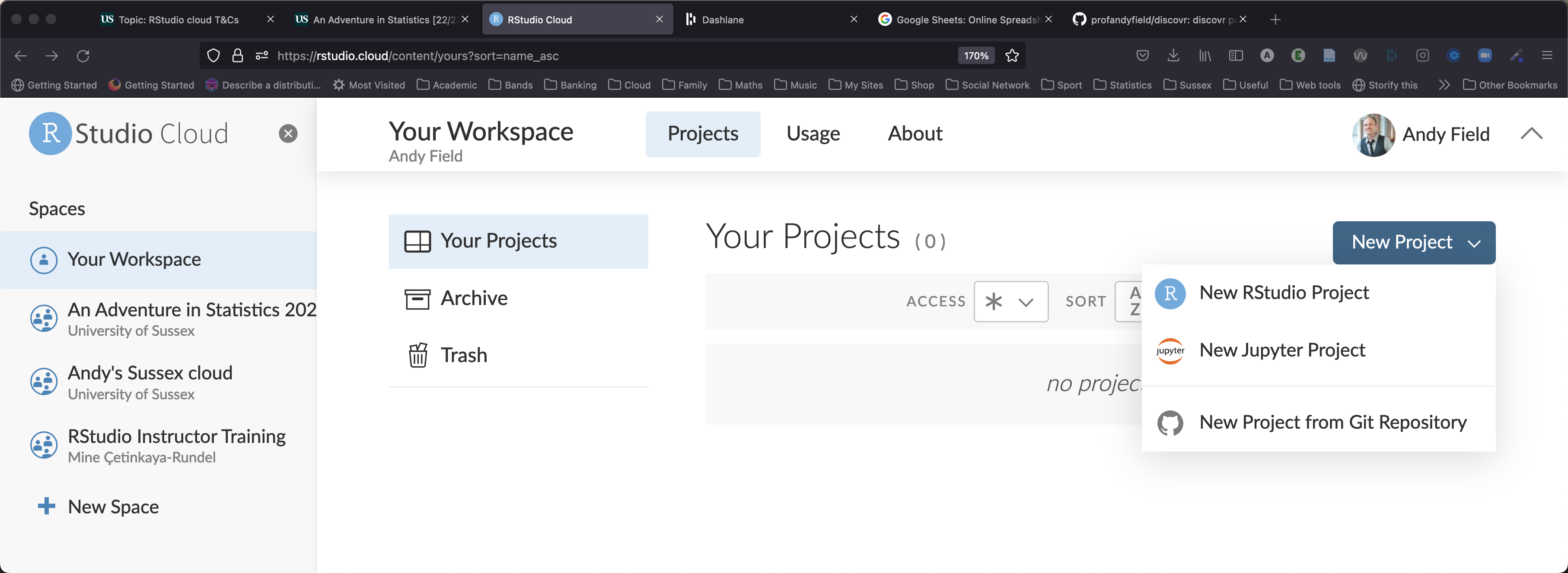
Task: Click the New Space plus icon
Action: point(46,506)
